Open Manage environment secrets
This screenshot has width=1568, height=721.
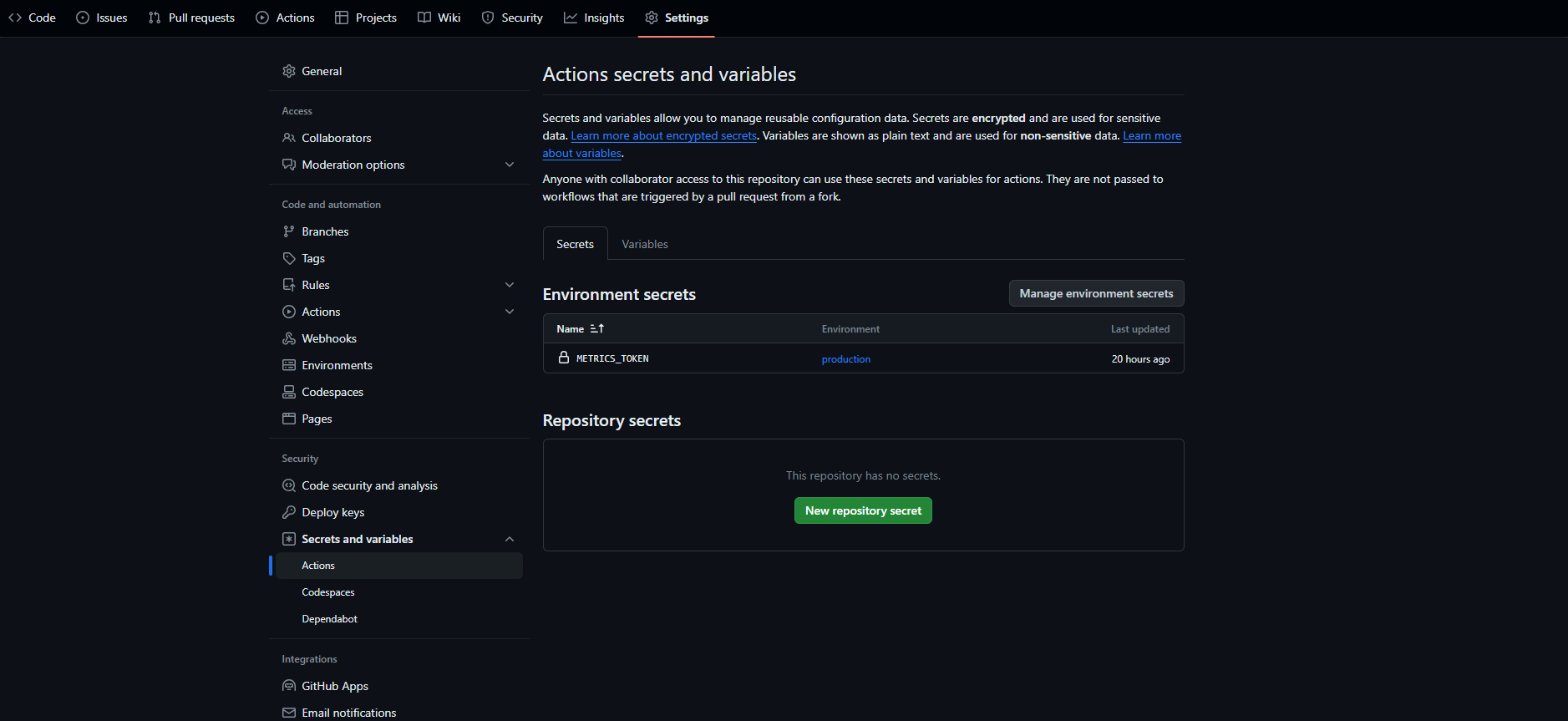pyautogui.click(x=1096, y=293)
